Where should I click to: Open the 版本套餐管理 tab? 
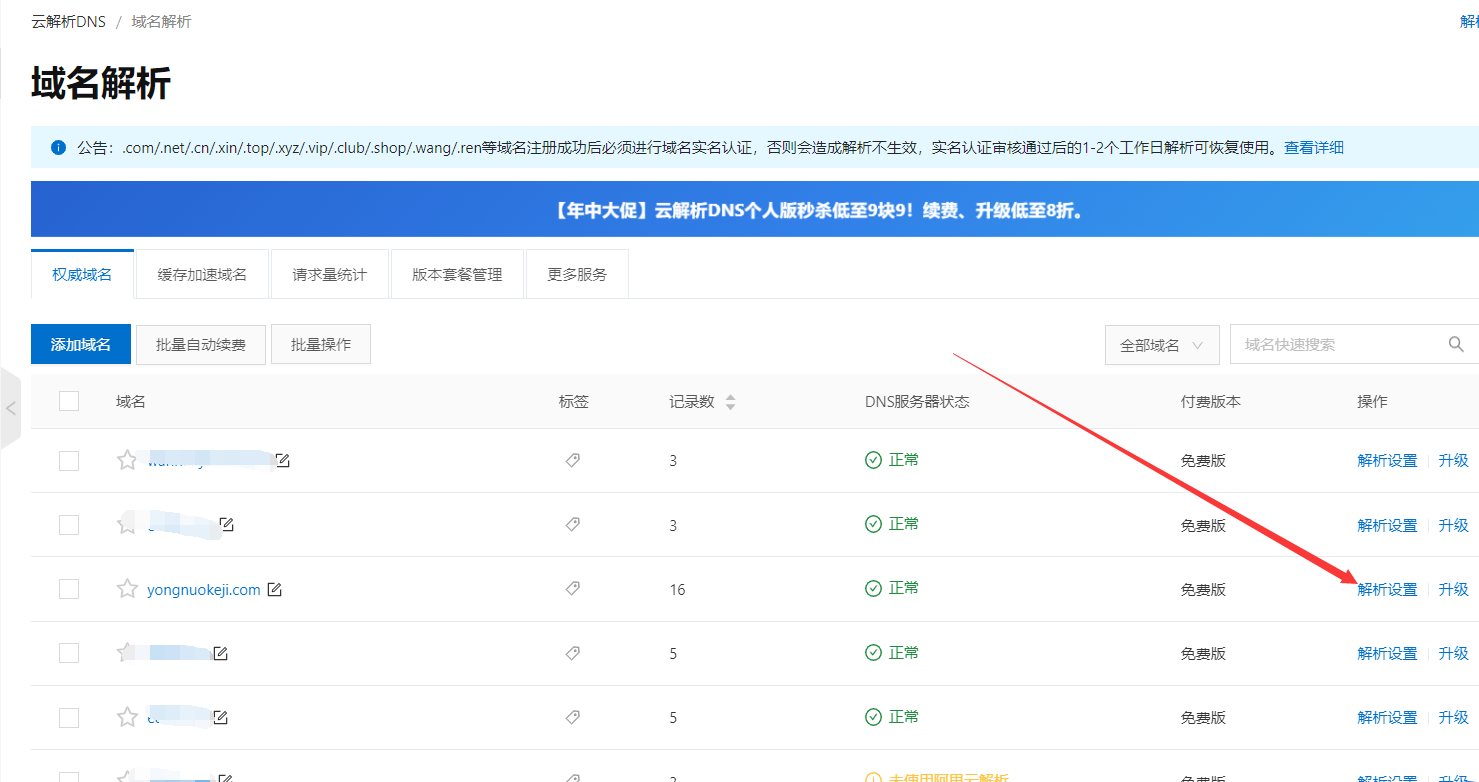457,274
